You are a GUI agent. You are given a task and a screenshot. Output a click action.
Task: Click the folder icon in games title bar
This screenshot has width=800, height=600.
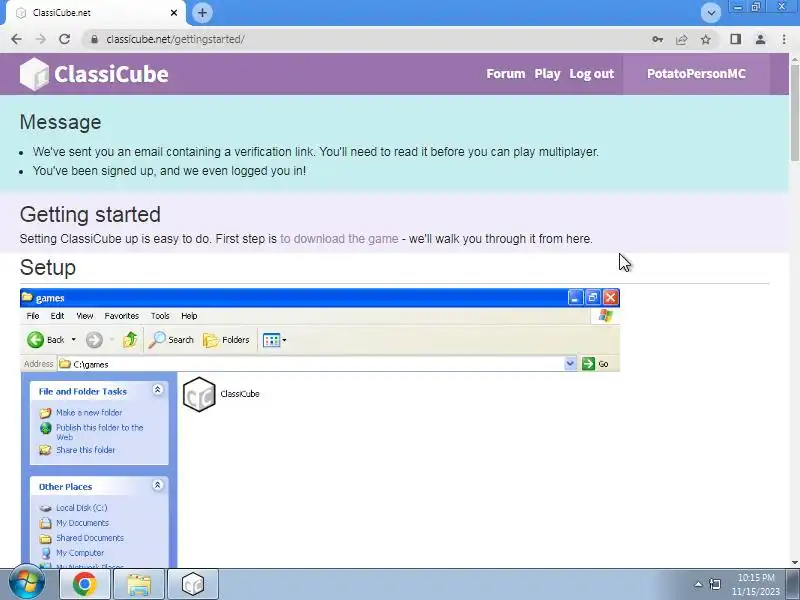(x=28, y=297)
